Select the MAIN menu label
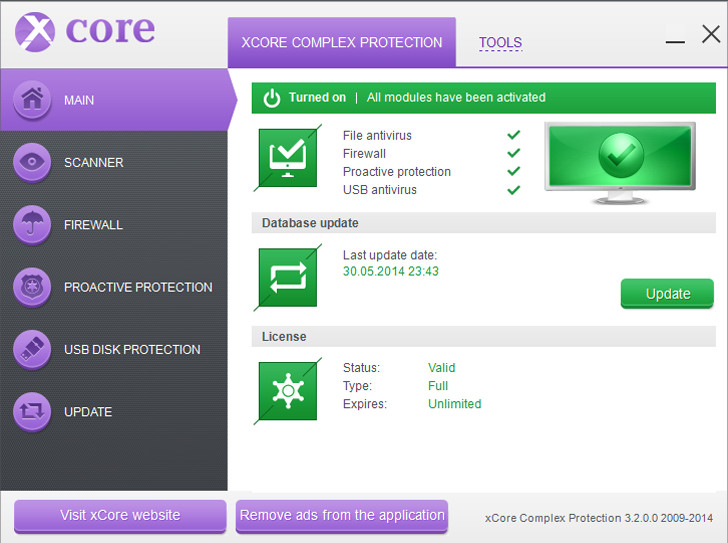The width and height of the screenshot is (728, 543). tap(79, 100)
